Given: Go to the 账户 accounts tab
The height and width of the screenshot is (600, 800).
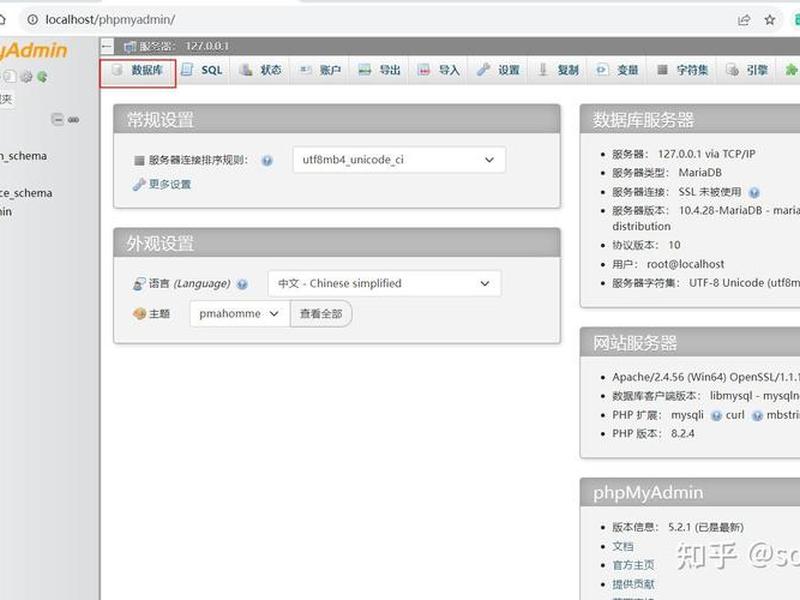Looking at the screenshot, I should pyautogui.click(x=320, y=70).
